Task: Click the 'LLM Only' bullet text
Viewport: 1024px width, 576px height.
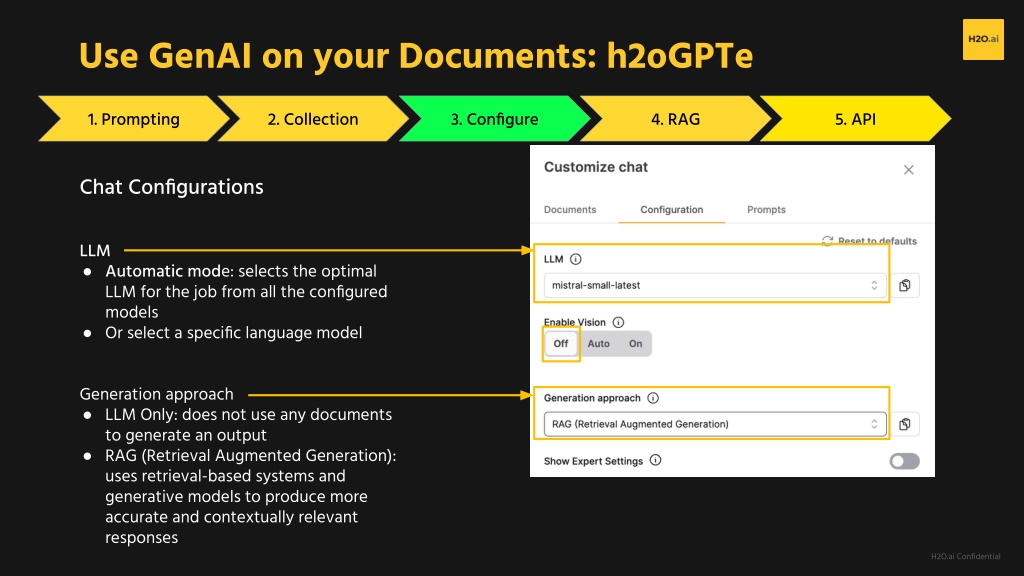Action: pos(249,425)
